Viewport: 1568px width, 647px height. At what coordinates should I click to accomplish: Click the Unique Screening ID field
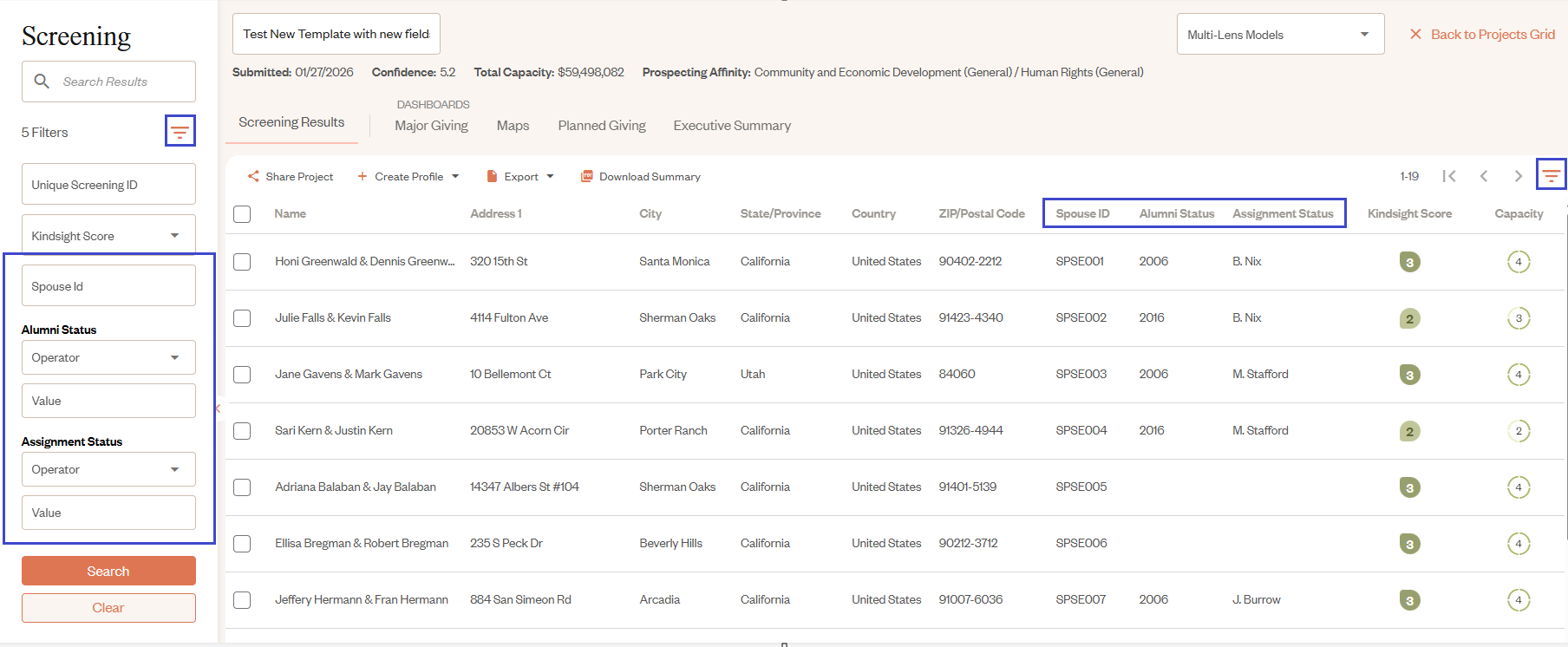[108, 184]
